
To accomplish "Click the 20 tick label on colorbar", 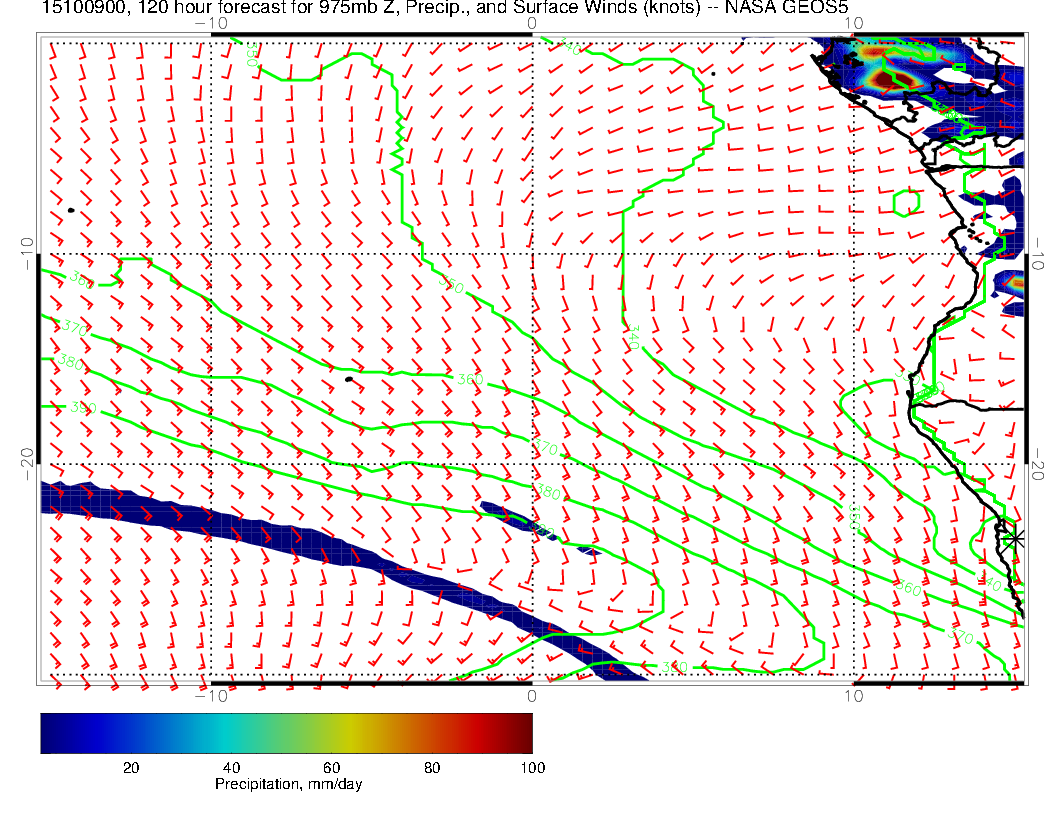I will pos(130,768).
